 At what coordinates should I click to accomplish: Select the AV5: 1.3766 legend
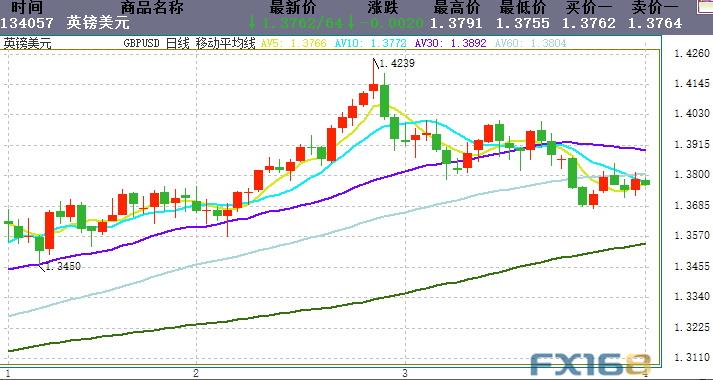pyautogui.click(x=294, y=44)
